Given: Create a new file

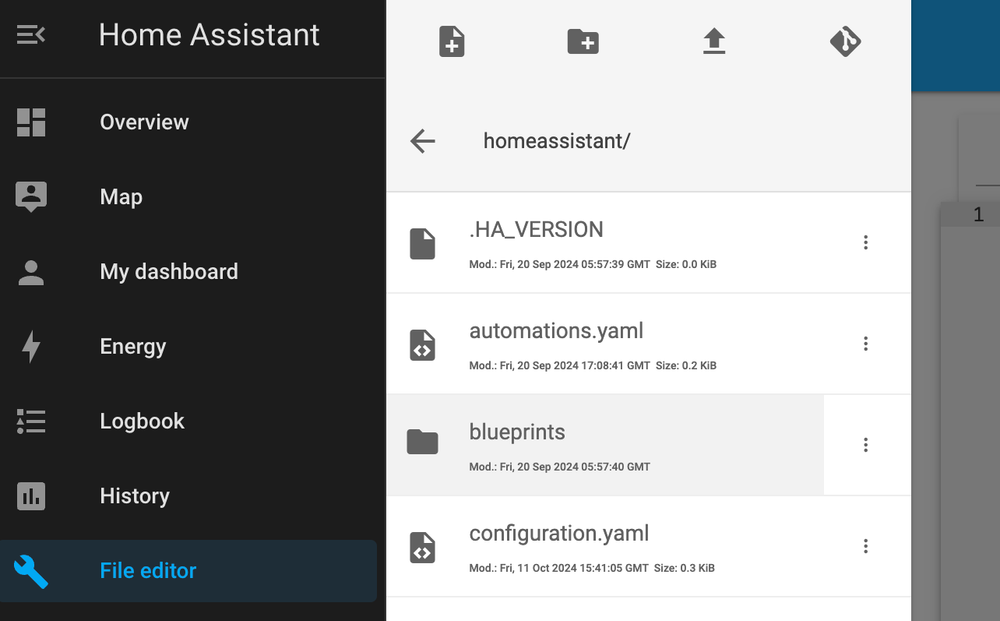Looking at the screenshot, I should tap(451, 41).
